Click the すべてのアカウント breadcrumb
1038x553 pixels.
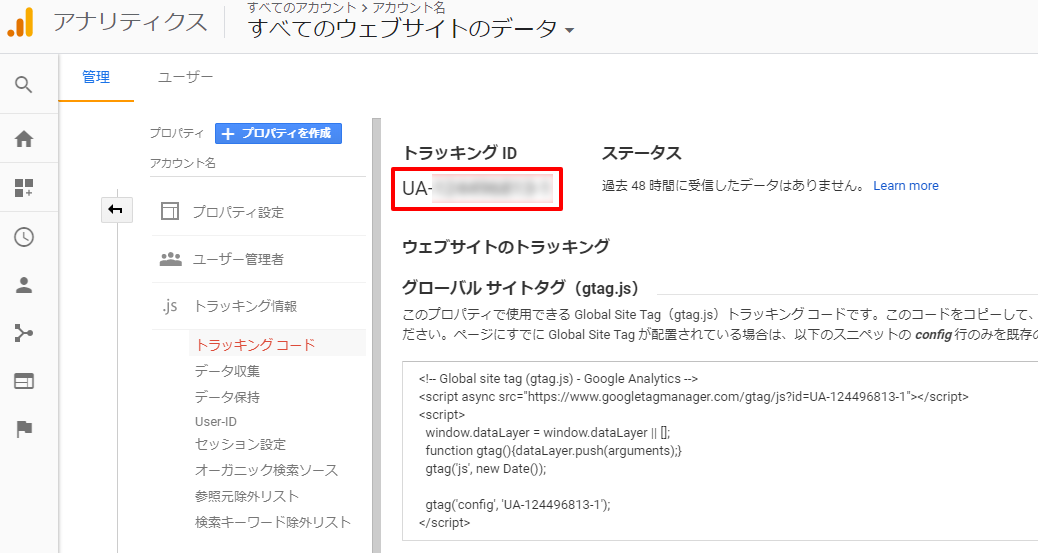[x=301, y=8]
